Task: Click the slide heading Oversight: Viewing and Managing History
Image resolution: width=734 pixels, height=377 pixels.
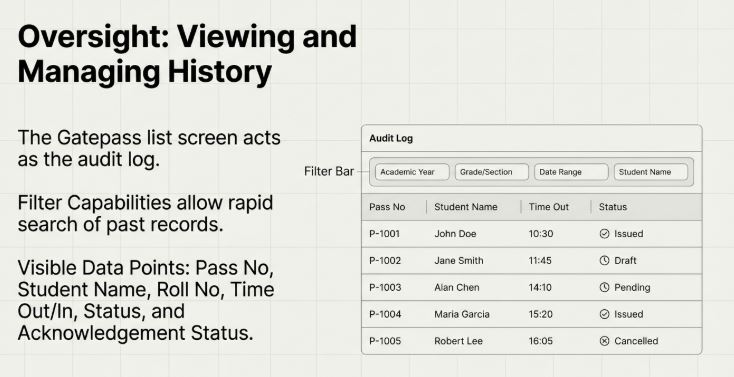Action: click(x=187, y=54)
